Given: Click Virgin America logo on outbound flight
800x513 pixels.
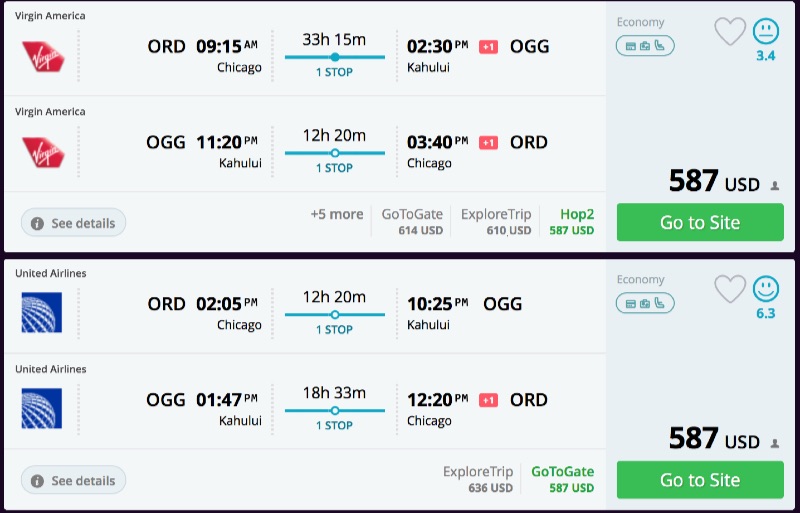Looking at the screenshot, I should click(x=43, y=56).
